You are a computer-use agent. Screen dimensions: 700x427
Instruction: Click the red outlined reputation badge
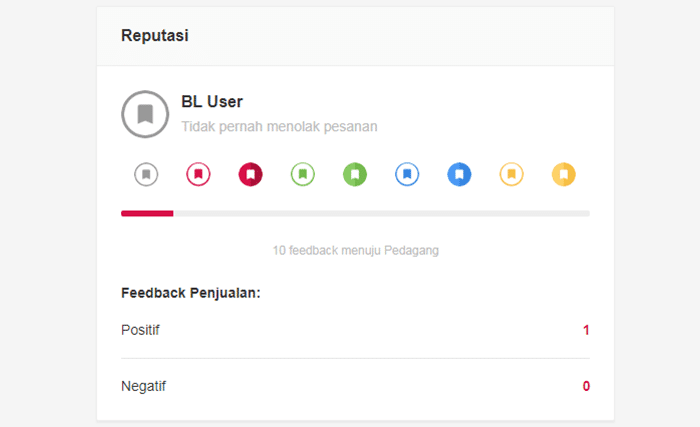[x=198, y=175]
